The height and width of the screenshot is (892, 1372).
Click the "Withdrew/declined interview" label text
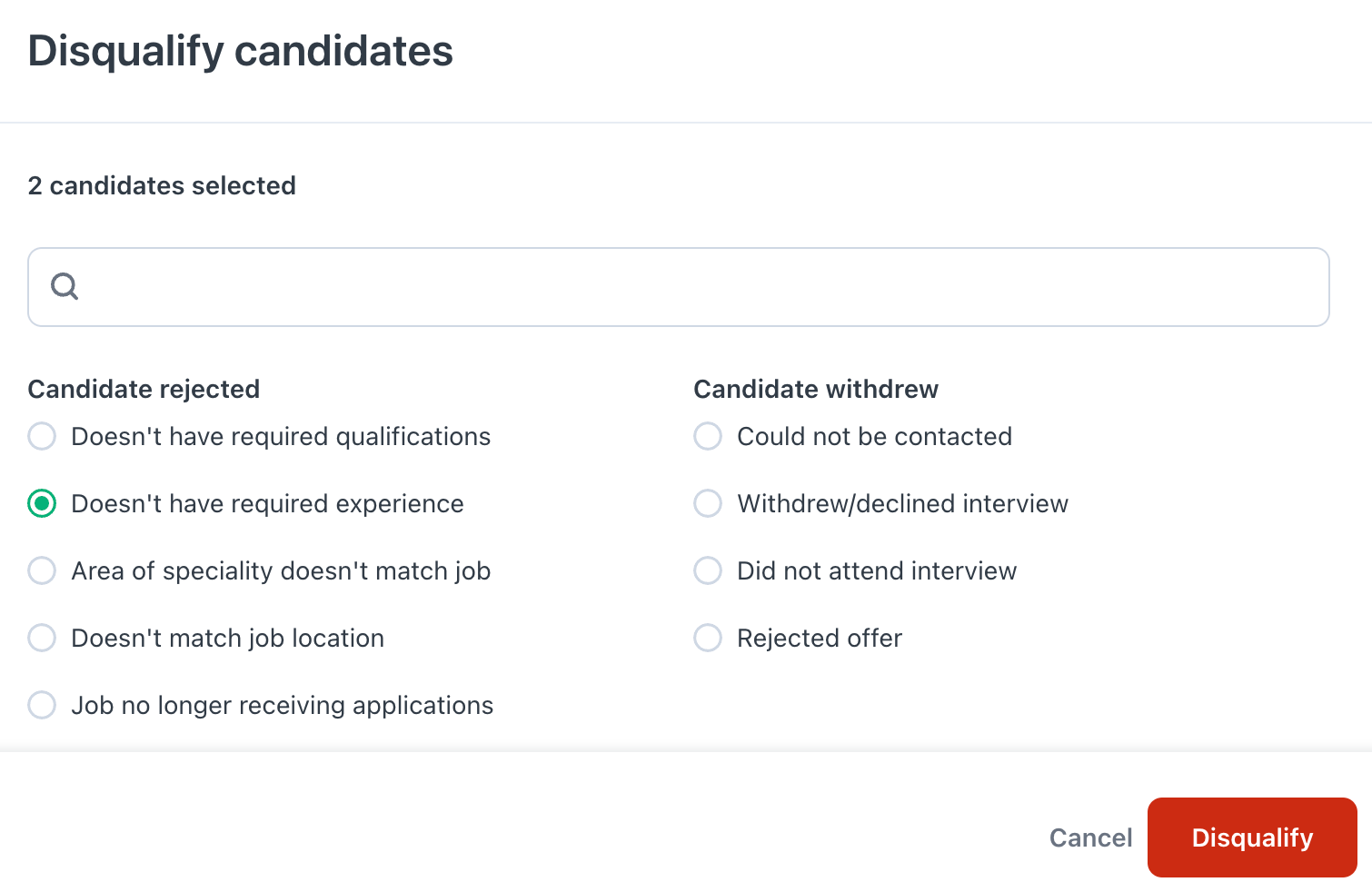(x=902, y=503)
